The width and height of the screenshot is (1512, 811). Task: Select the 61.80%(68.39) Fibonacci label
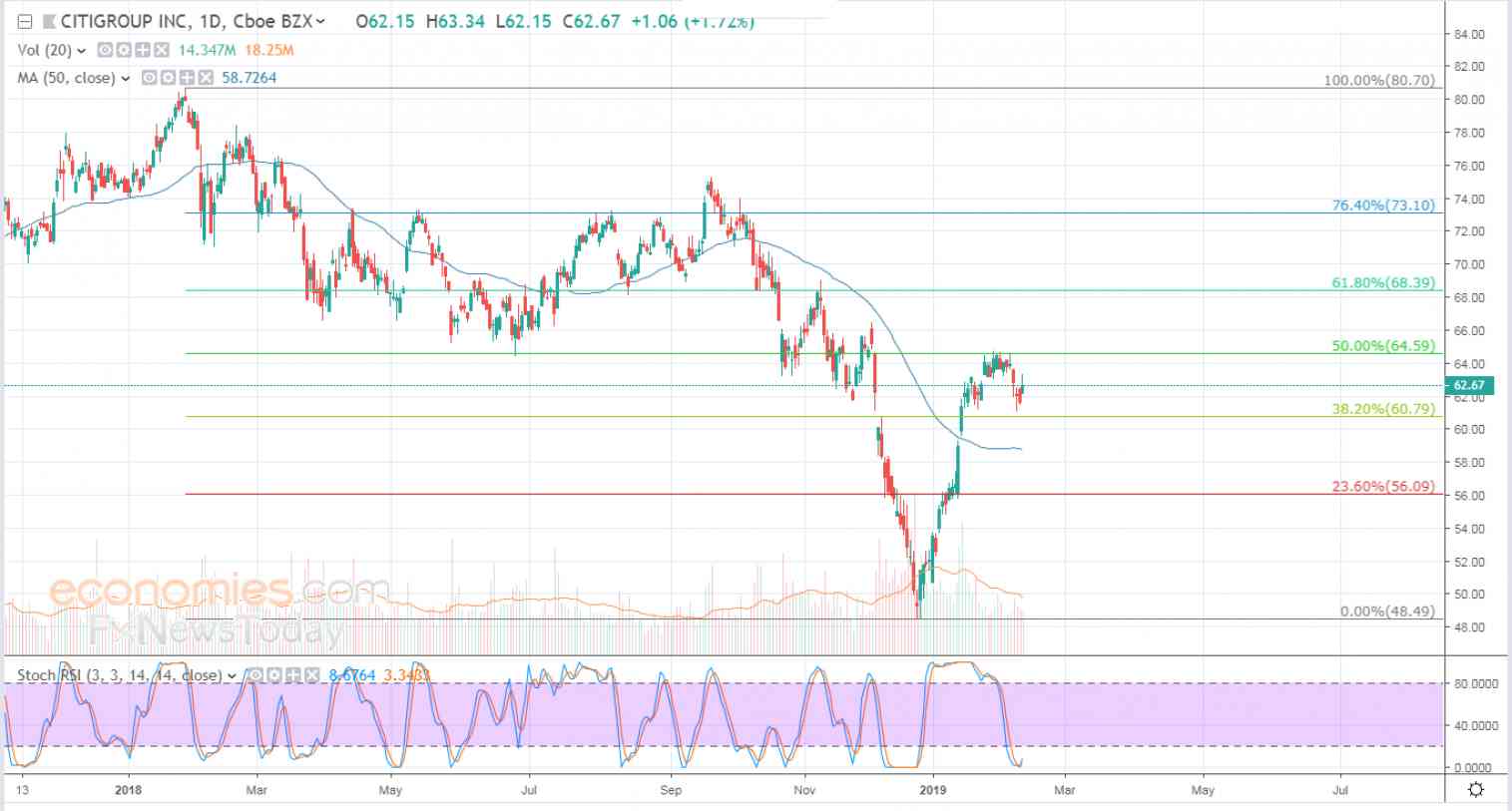pos(1383,283)
